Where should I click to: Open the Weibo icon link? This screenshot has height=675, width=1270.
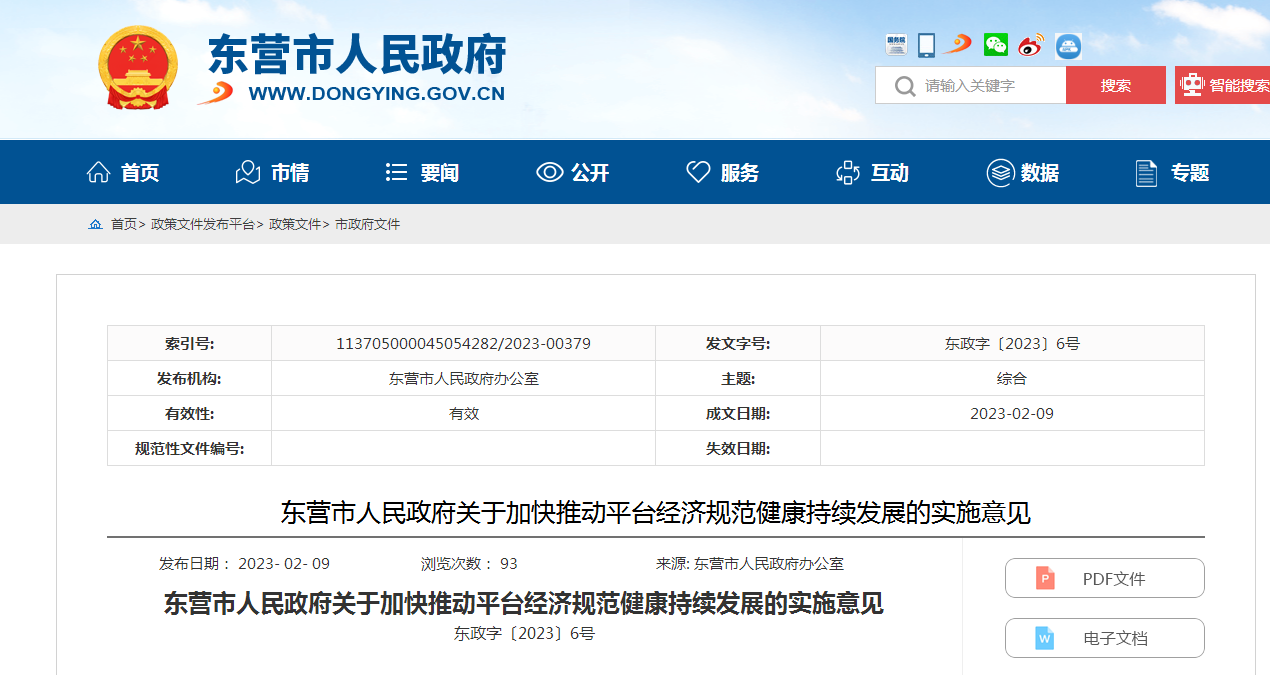click(1031, 45)
